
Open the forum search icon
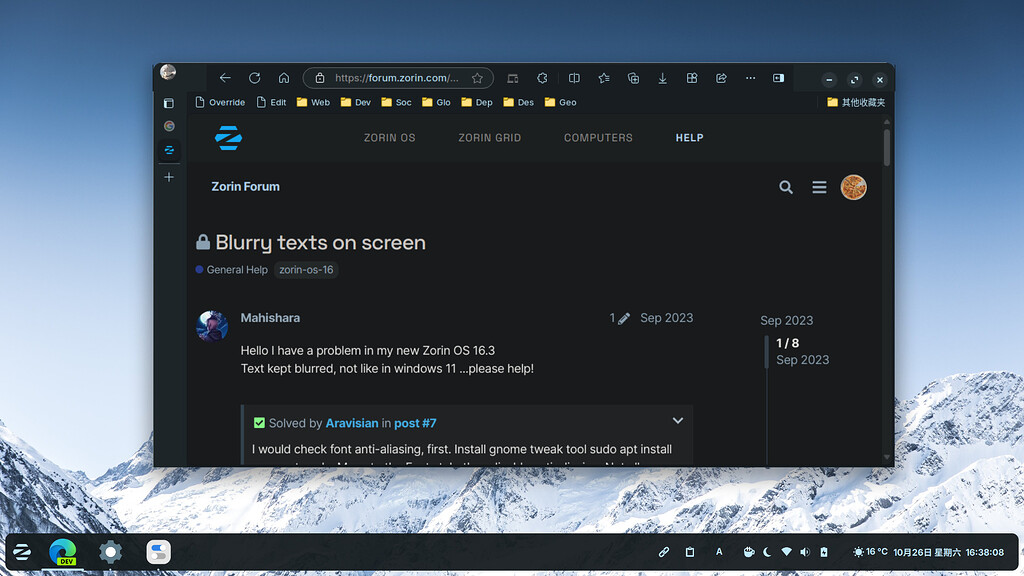click(786, 187)
